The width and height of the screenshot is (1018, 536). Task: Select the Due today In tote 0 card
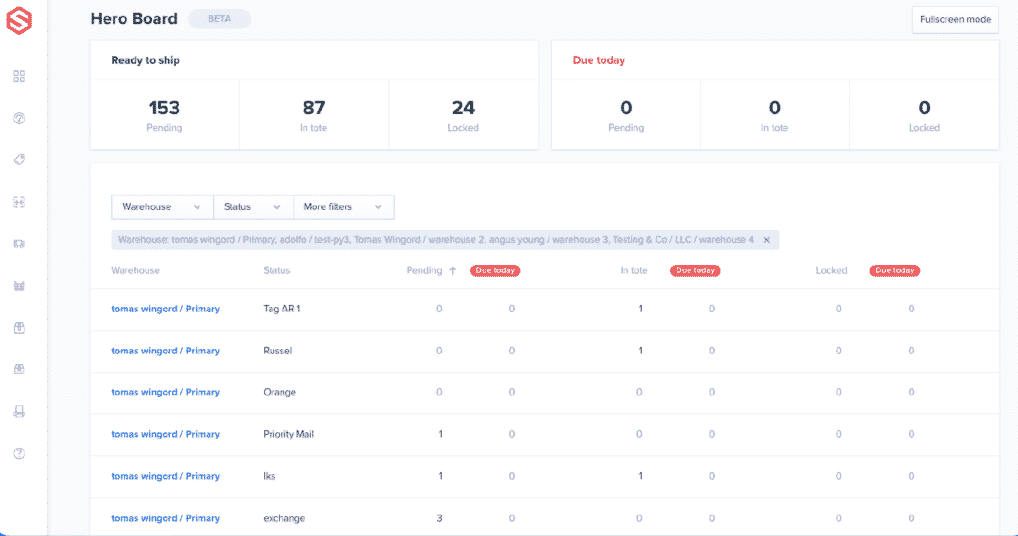(775, 115)
